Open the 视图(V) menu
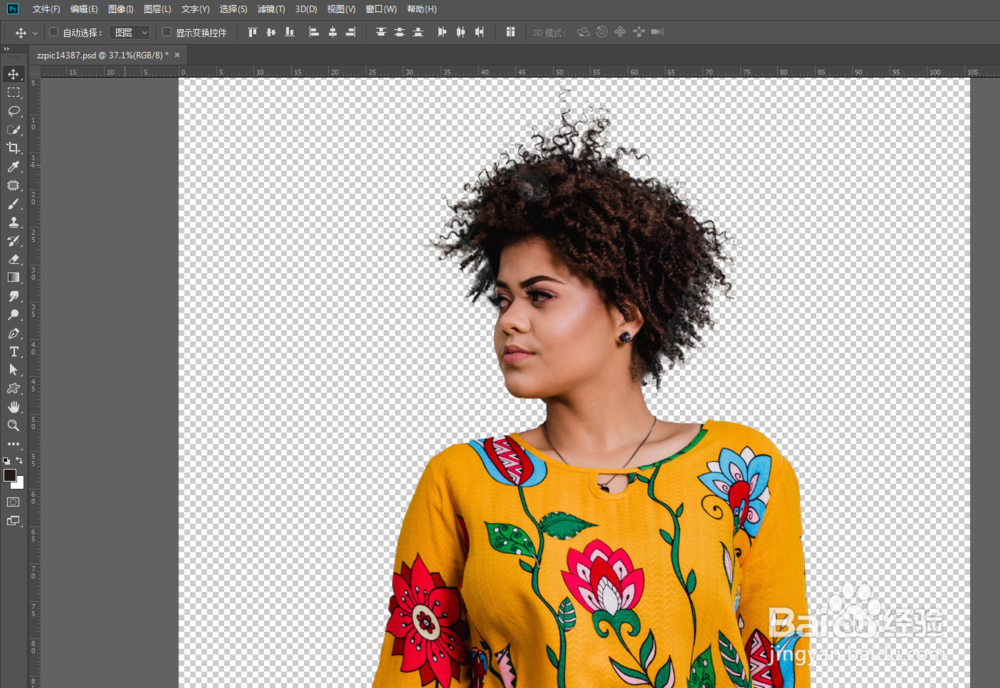1000x688 pixels. [341, 9]
